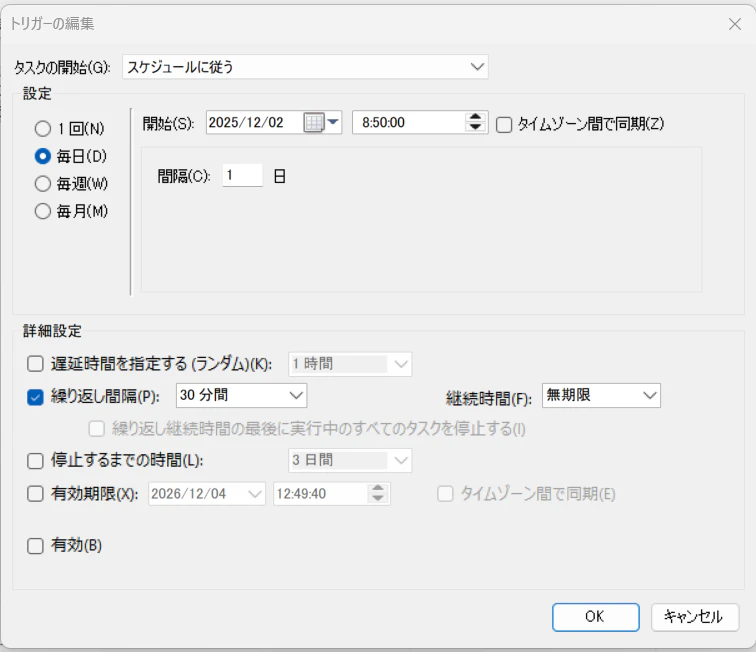Screen dimensions: 756x652
Task: Uncheck 繰り返し間隔(P) checkbox
Action: click(x=35, y=397)
